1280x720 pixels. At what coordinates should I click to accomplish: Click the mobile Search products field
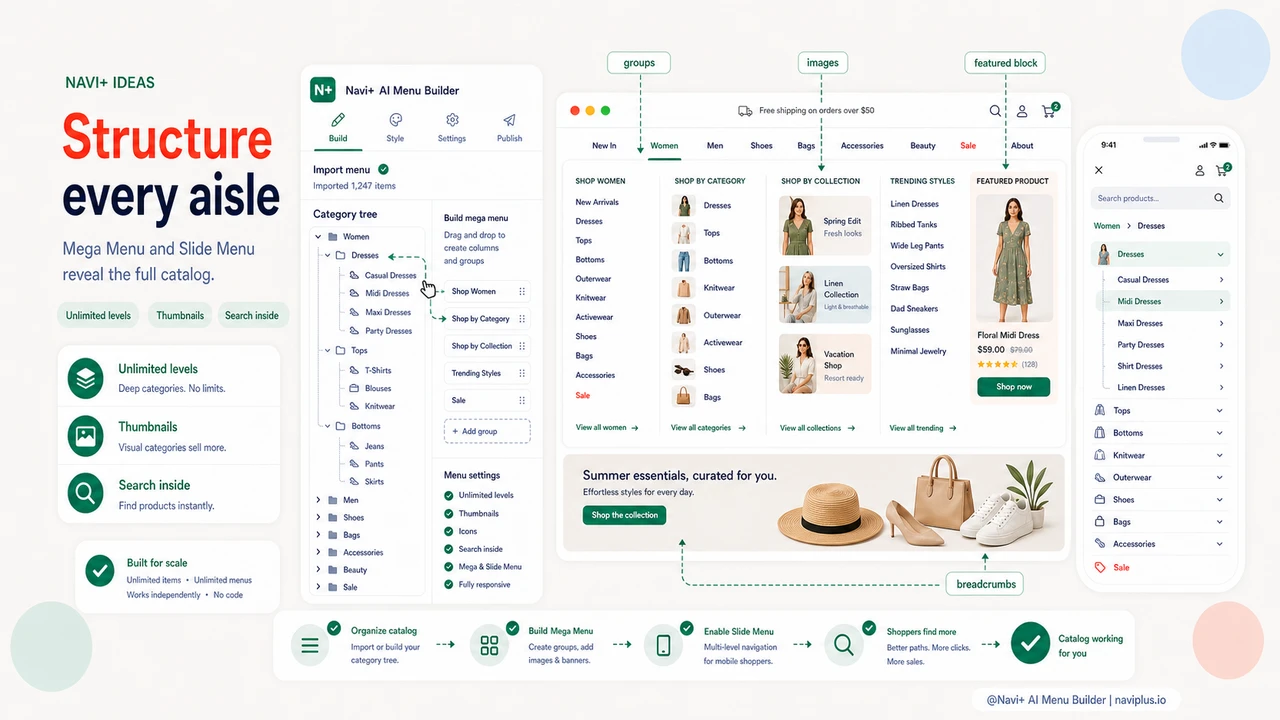pos(1160,198)
